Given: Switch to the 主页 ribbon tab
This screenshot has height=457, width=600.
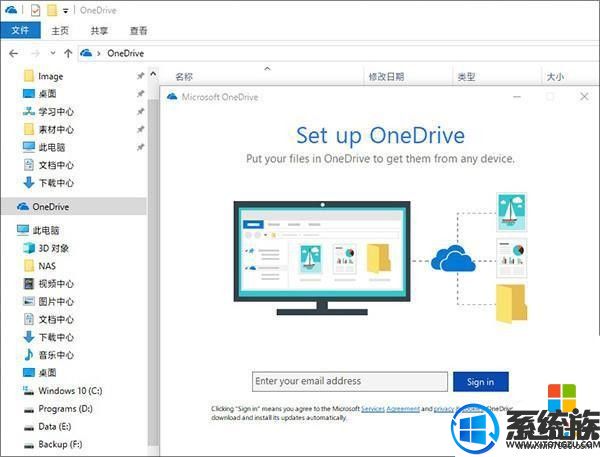Looking at the screenshot, I should [60, 31].
